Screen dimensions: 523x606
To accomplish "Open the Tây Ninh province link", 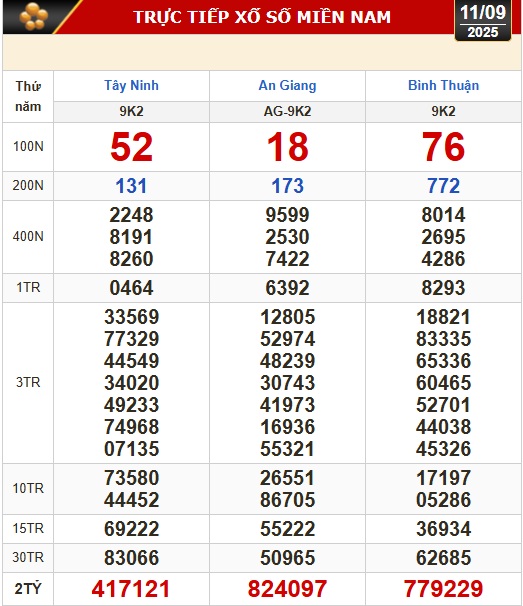I will pyautogui.click(x=131, y=85).
